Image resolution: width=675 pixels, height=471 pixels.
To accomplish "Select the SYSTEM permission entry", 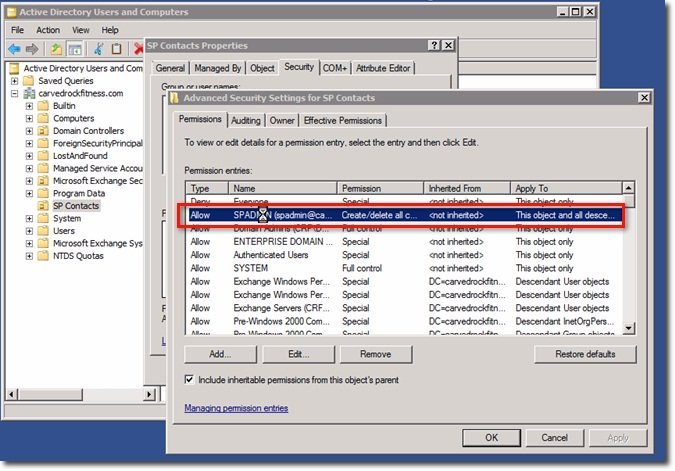I will [404, 268].
